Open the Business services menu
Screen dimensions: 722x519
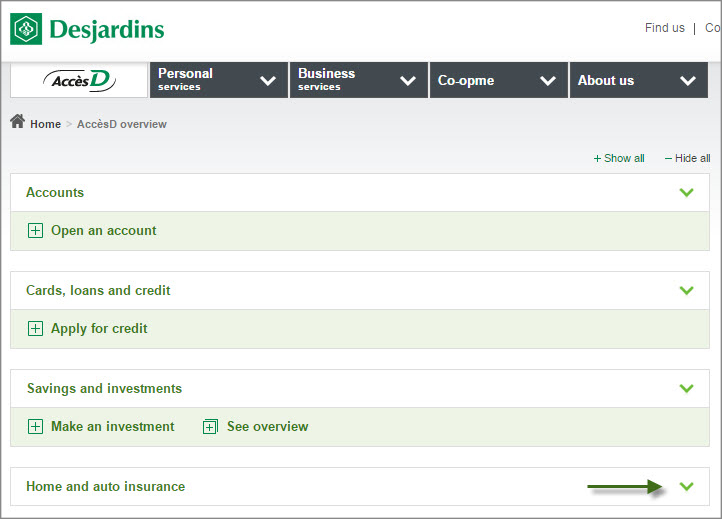click(358, 80)
